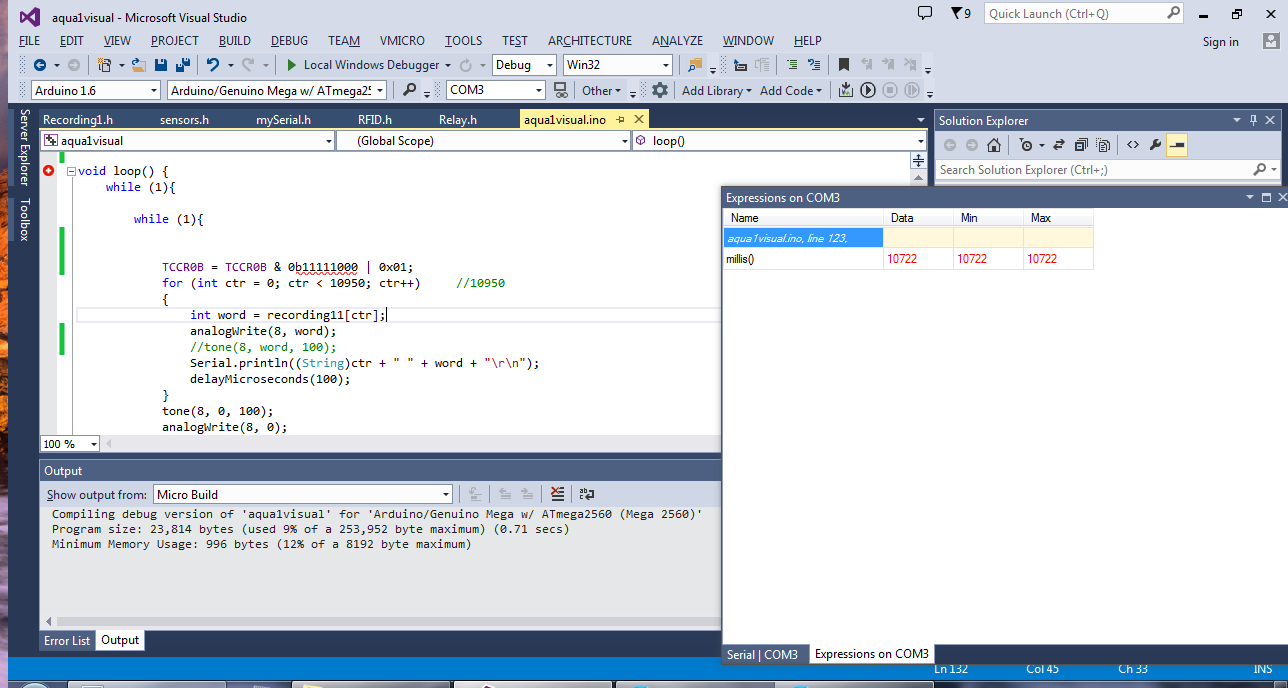
Task: Click the build and upload icon
Action: 846,90
